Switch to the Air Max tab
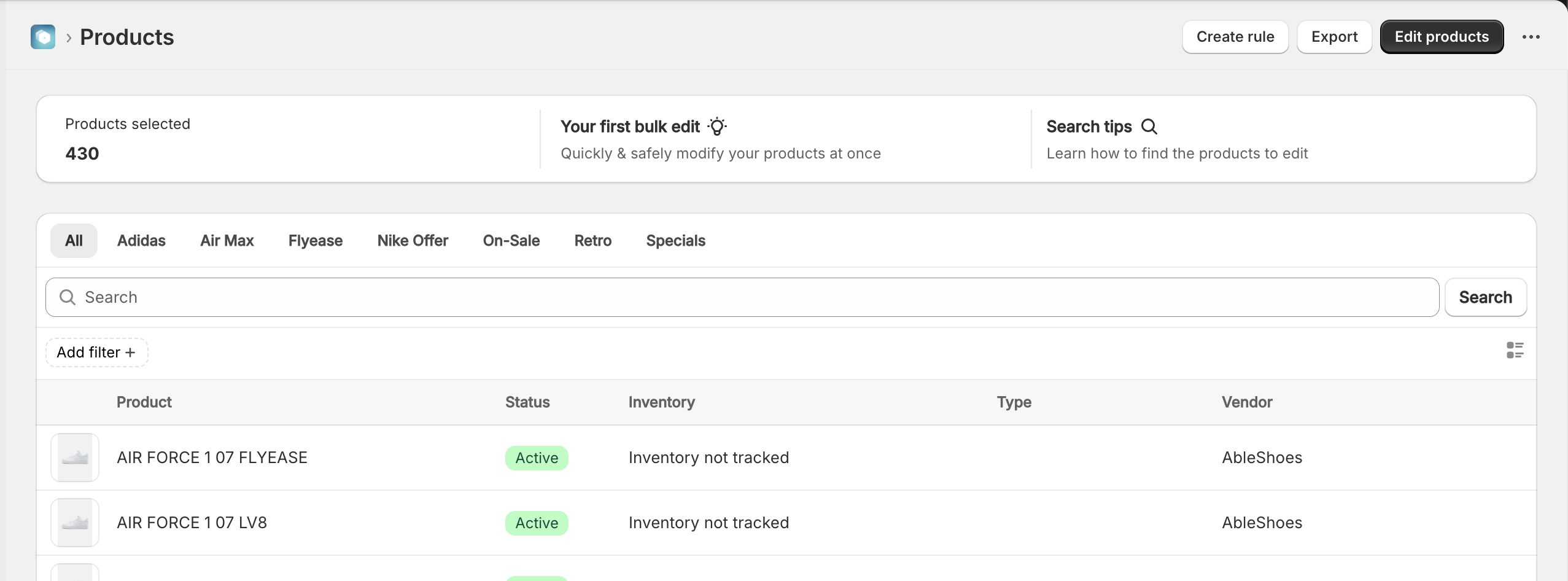This screenshot has height=581, width=1568. point(227,241)
